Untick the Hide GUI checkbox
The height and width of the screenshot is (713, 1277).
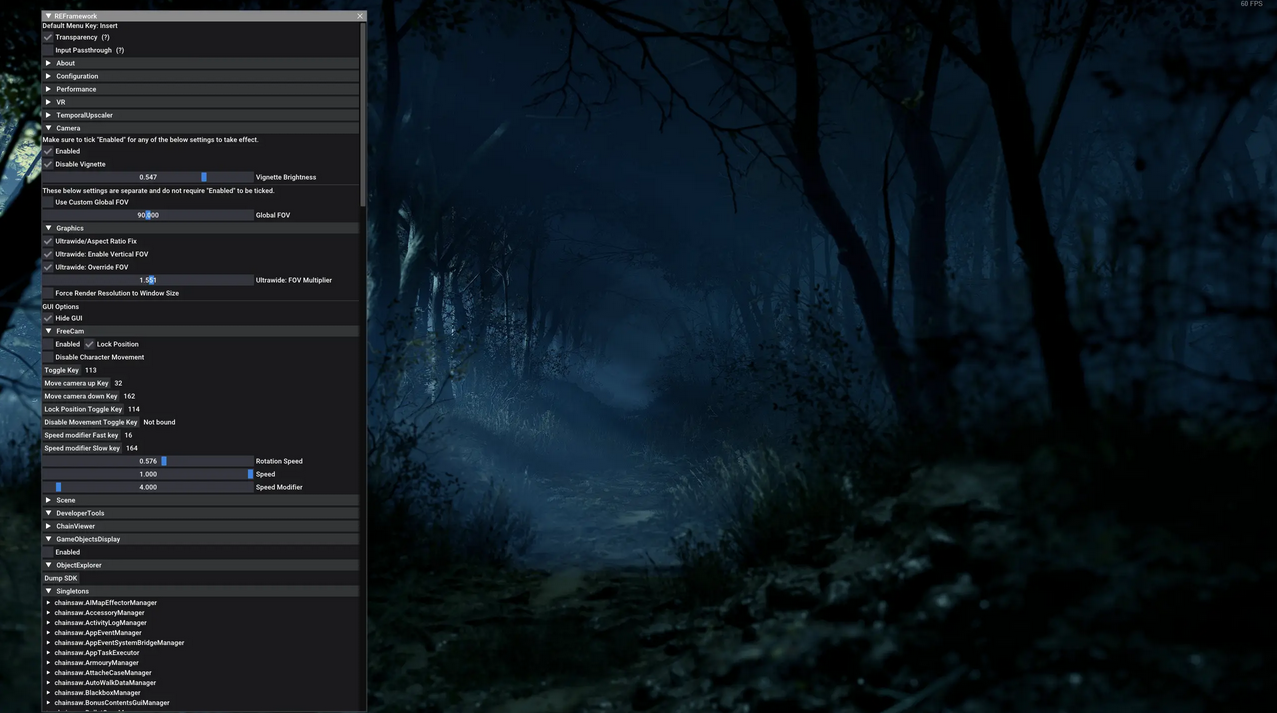(x=48, y=318)
